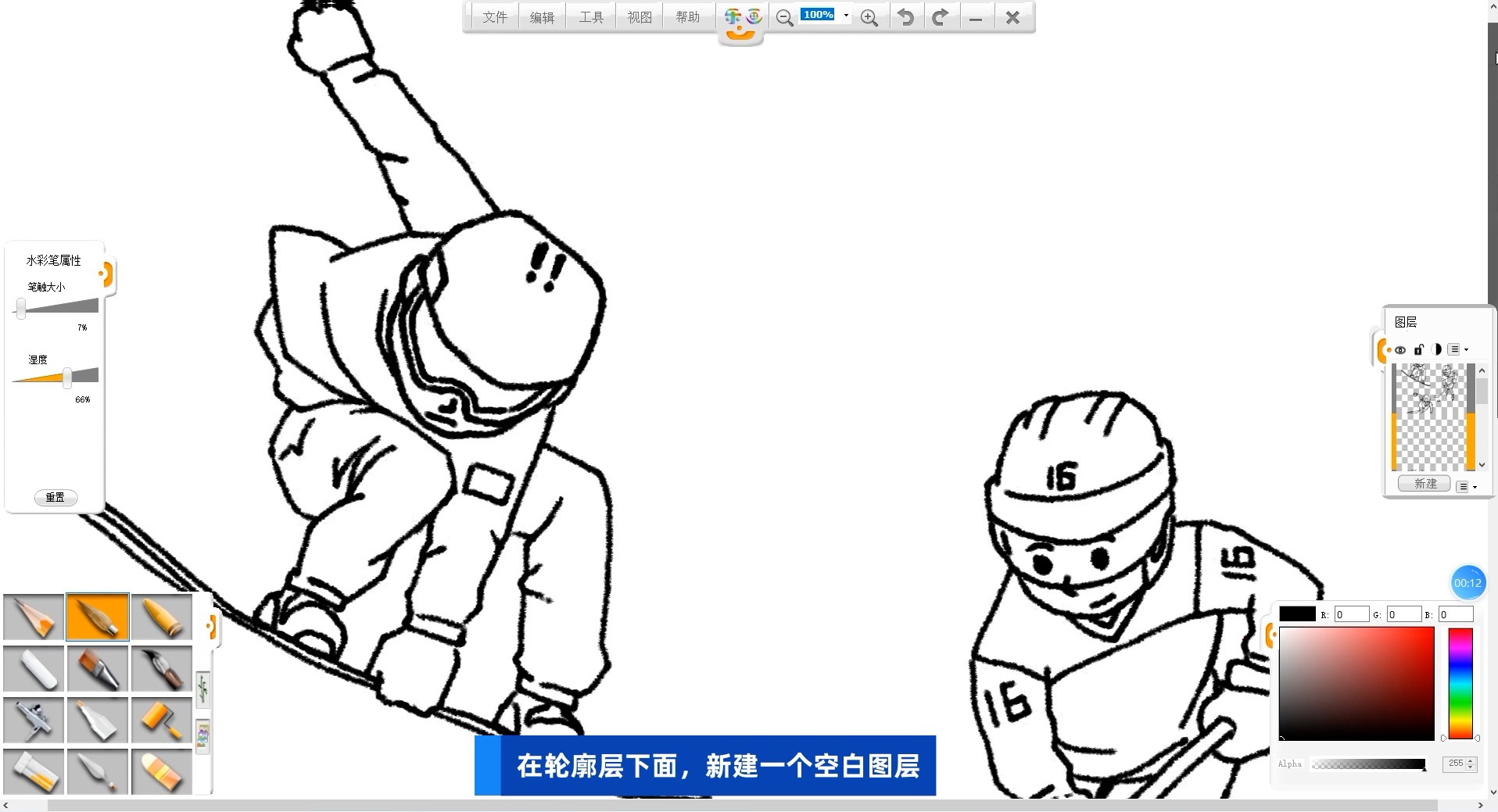Click the 新建 layer button
1498x812 pixels.
pos(1425,484)
